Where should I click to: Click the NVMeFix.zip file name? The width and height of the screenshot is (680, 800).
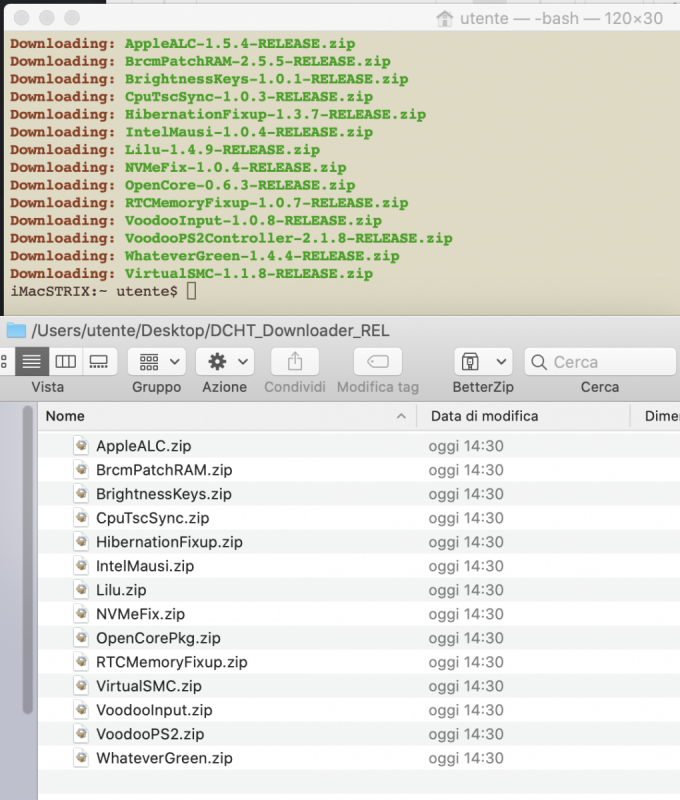[141, 614]
